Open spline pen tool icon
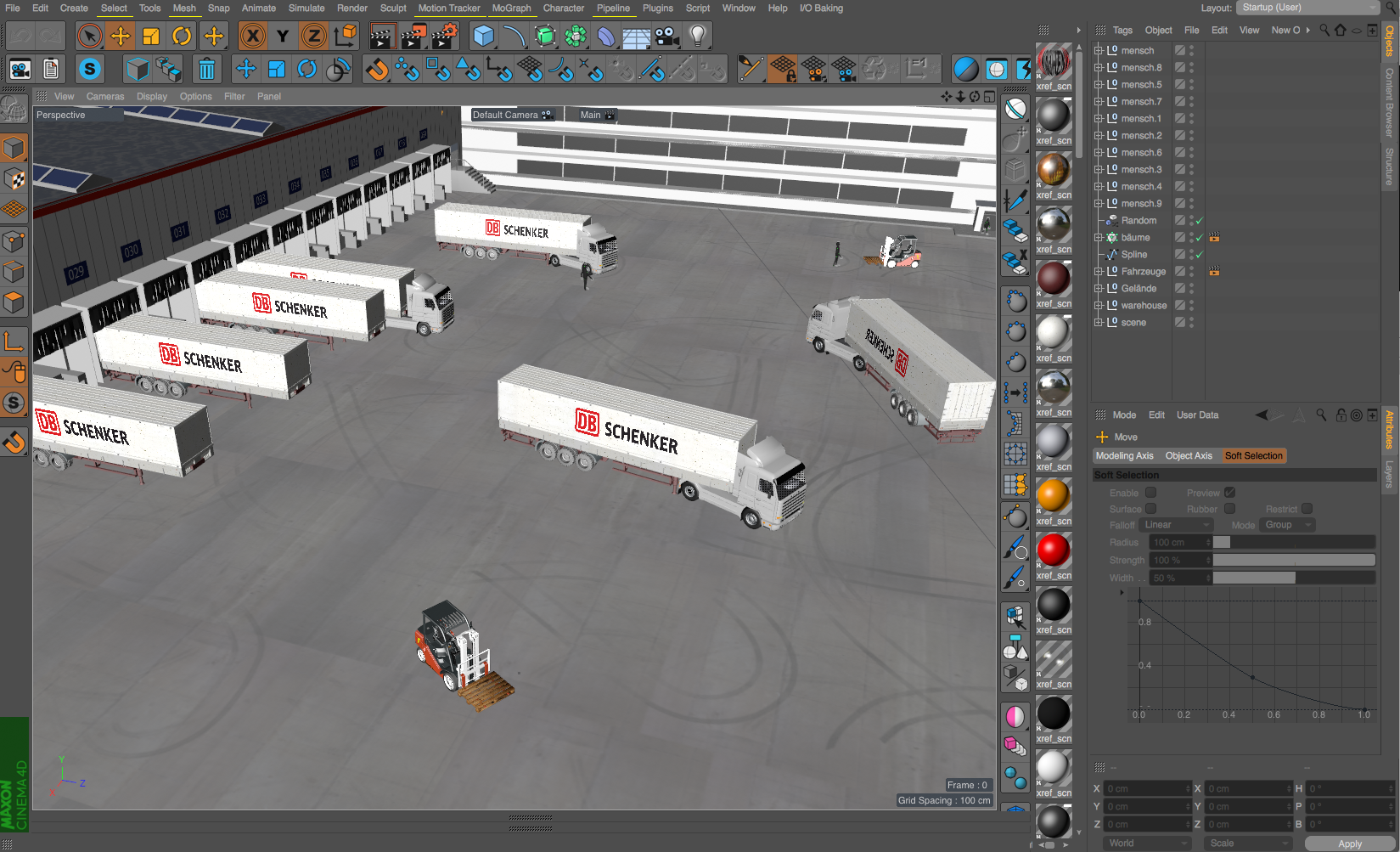 click(x=514, y=36)
